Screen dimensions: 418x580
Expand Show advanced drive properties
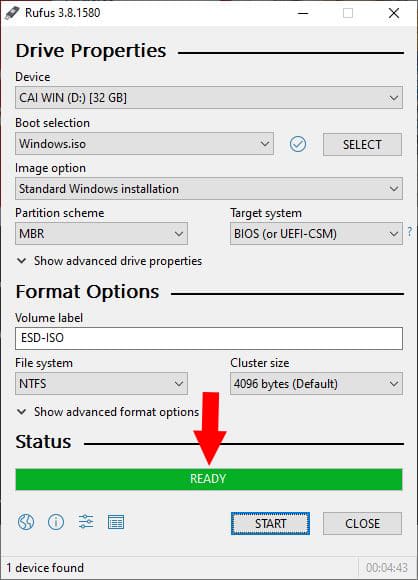tap(109, 261)
